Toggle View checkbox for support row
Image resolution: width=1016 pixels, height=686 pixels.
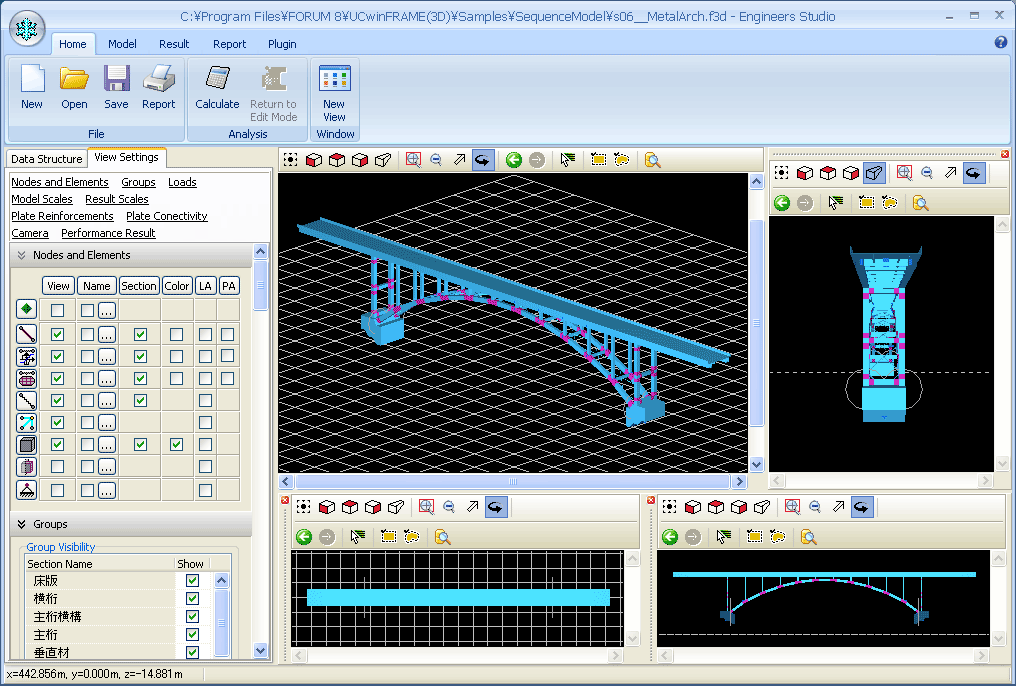point(58,490)
